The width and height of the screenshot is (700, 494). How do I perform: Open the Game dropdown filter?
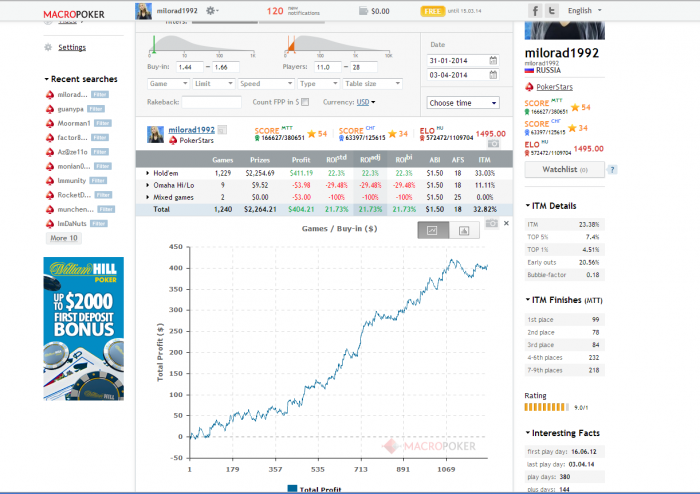tap(168, 83)
